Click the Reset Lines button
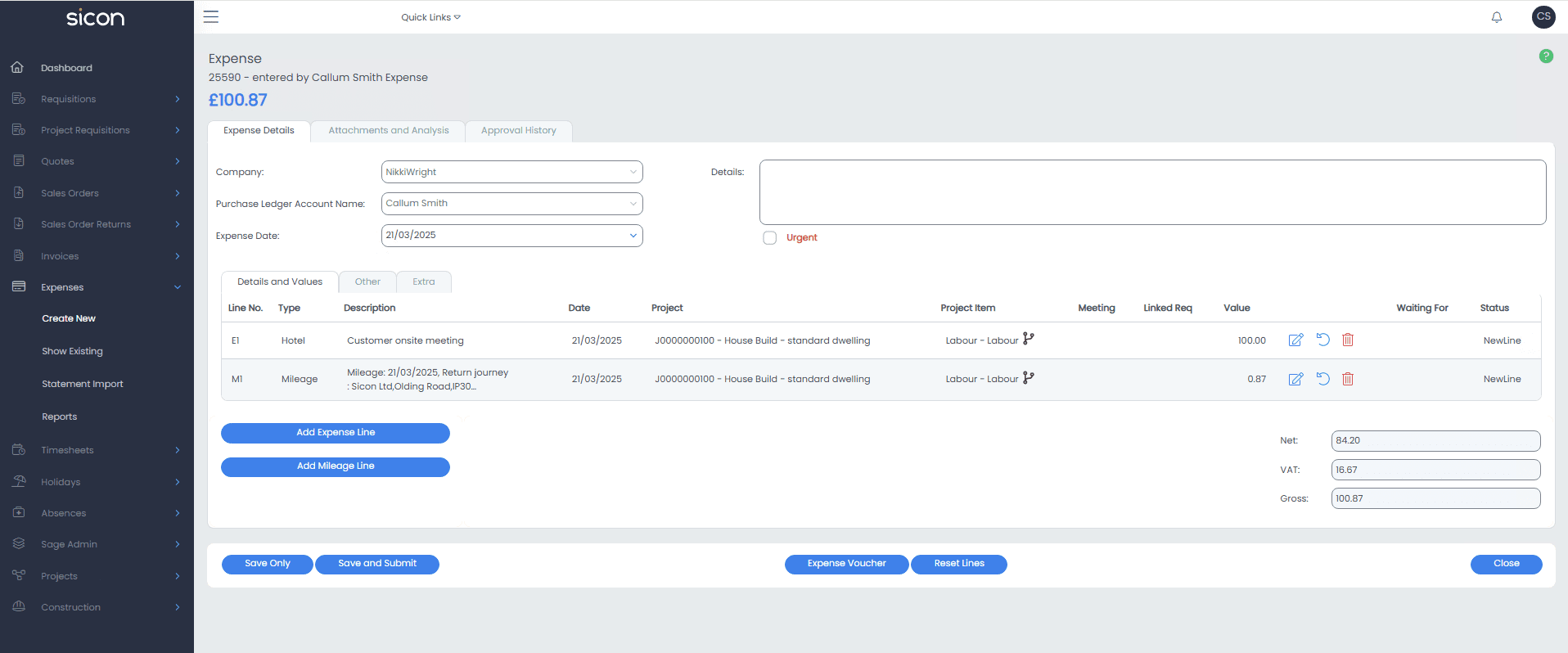The height and width of the screenshot is (653, 1568). (959, 564)
